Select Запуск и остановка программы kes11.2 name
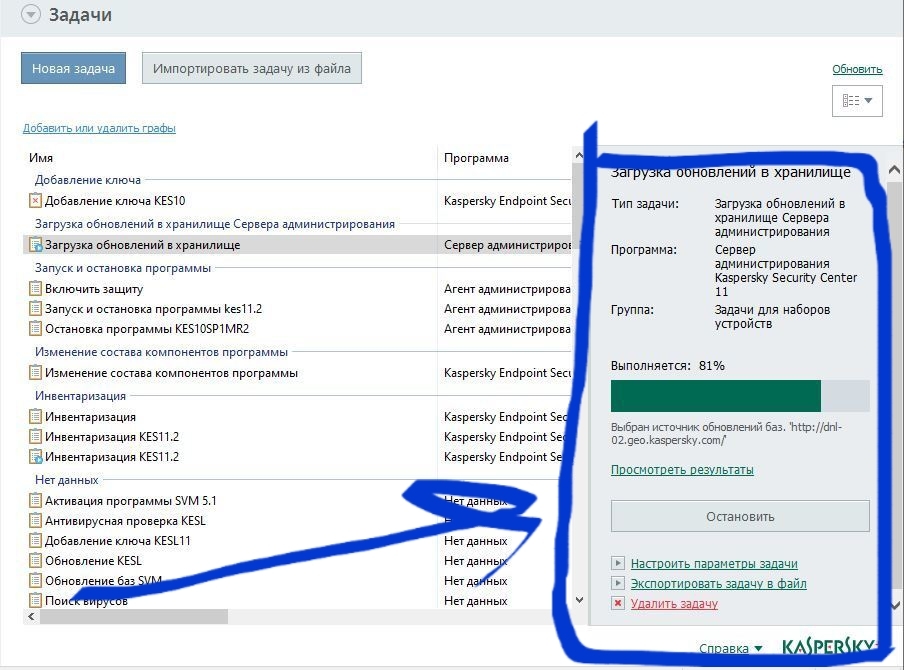This screenshot has width=904, height=670. 153,309
